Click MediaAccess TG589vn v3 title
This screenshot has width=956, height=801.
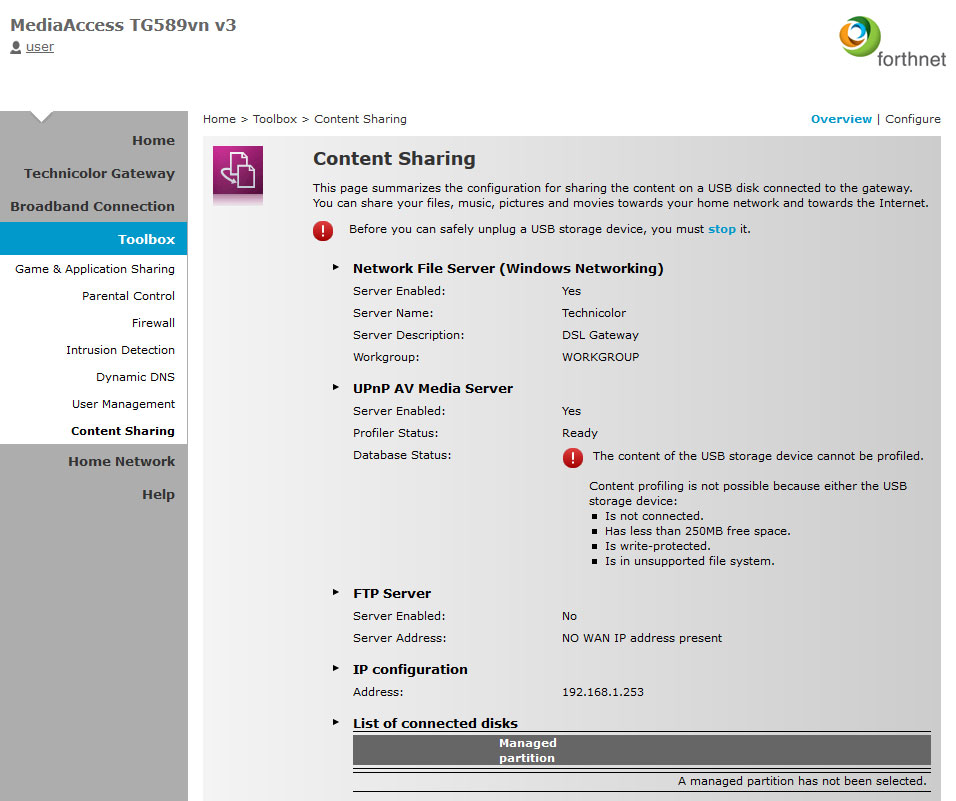123,25
